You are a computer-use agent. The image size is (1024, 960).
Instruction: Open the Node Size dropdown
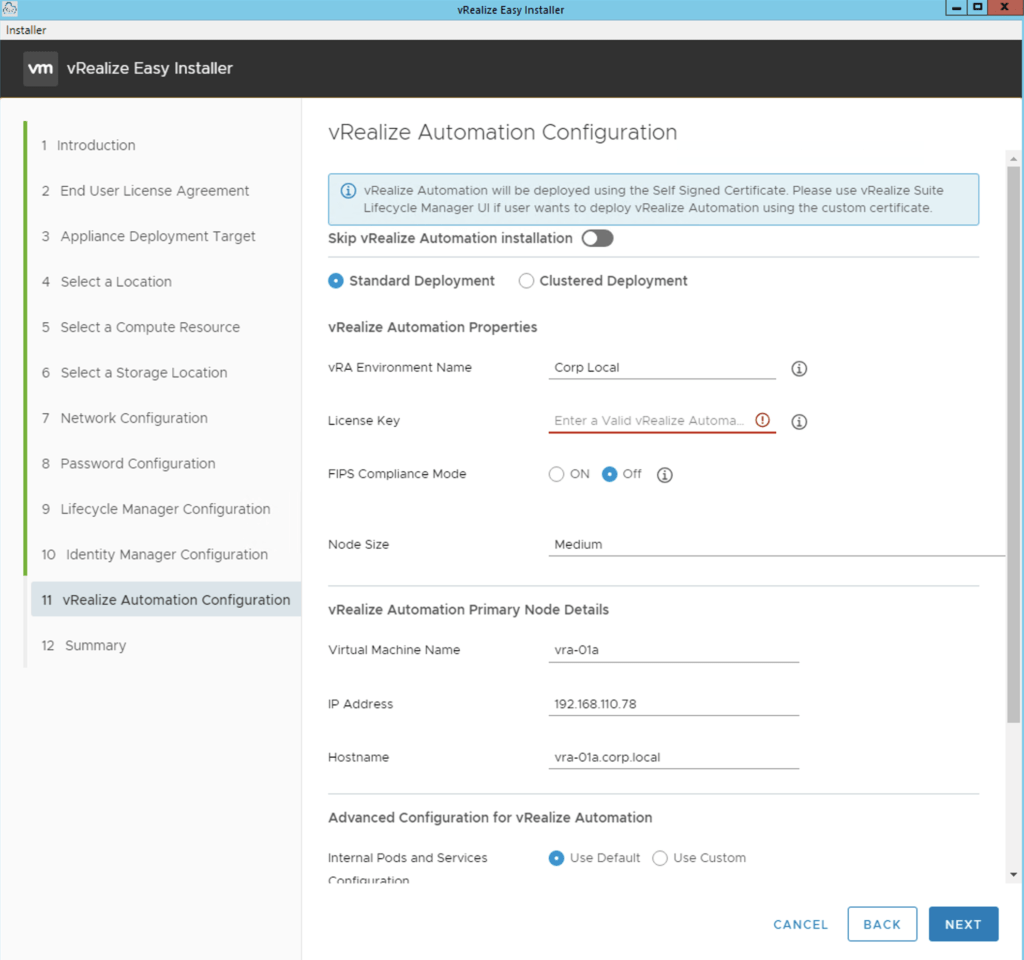776,545
